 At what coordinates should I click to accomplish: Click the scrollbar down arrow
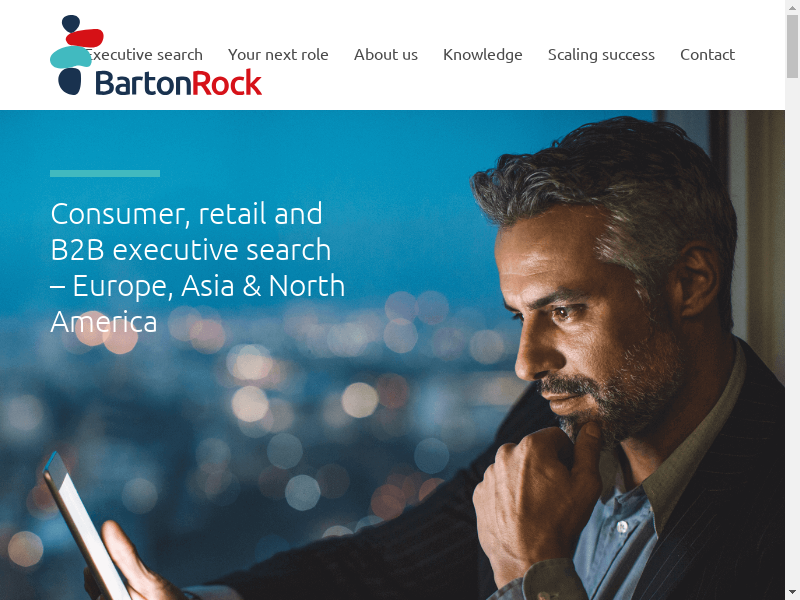(792, 593)
